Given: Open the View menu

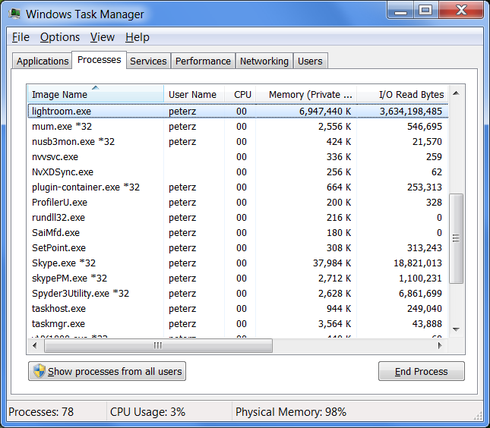Looking at the screenshot, I should click(x=102, y=37).
